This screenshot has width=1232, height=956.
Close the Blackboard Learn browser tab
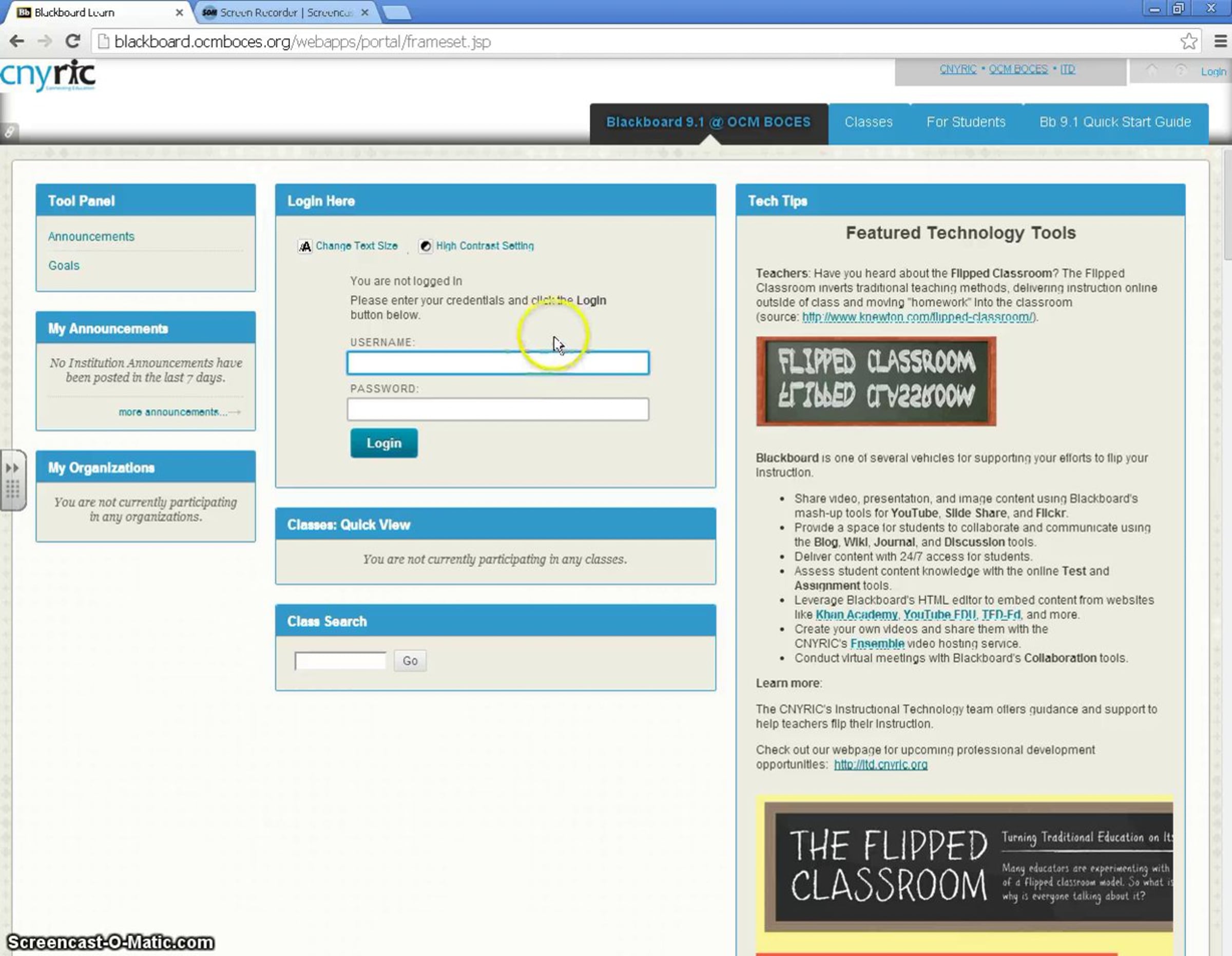pyautogui.click(x=179, y=12)
